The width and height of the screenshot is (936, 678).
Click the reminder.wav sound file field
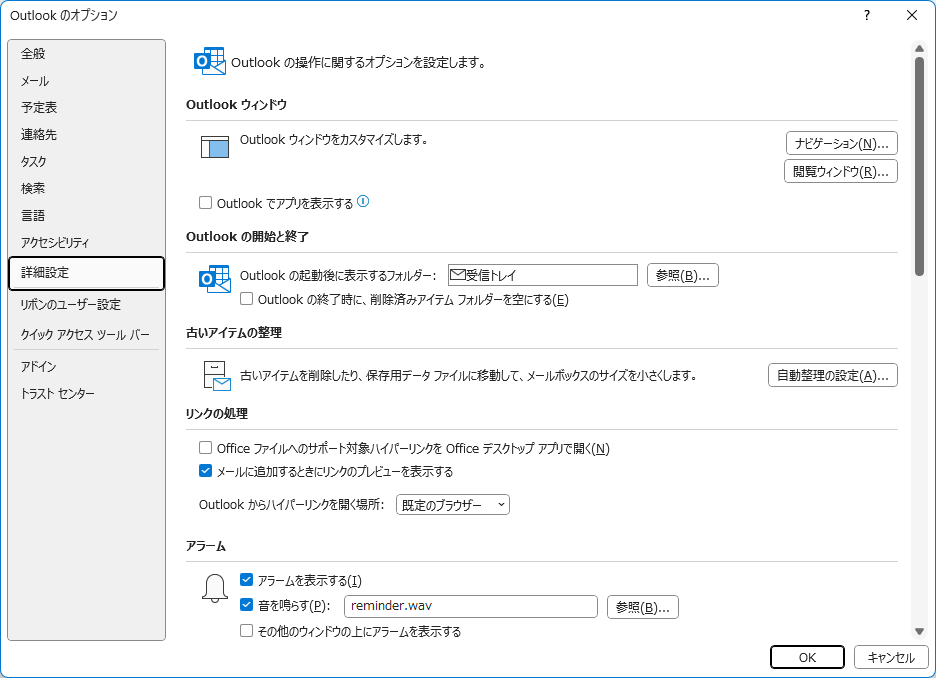click(470, 606)
